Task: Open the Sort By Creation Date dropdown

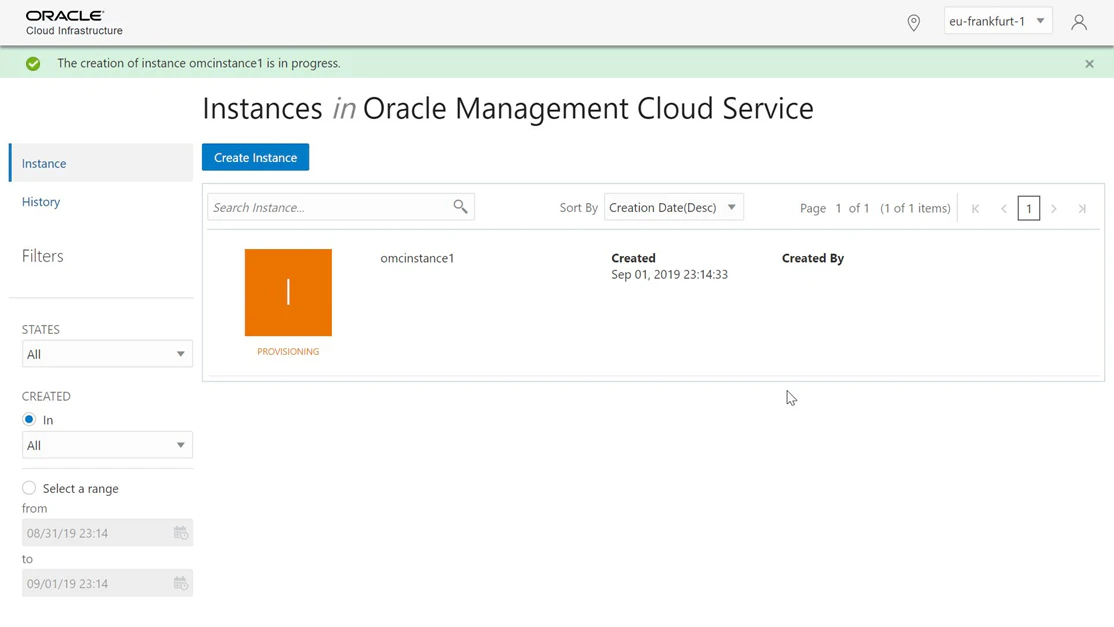Action: point(674,207)
